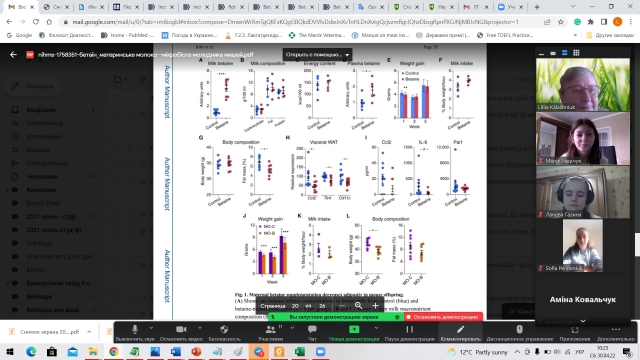This screenshot has height=360, width=640.
Task: Go back from PDF preview arrow
Action: pyautogui.click(x=13, y=55)
